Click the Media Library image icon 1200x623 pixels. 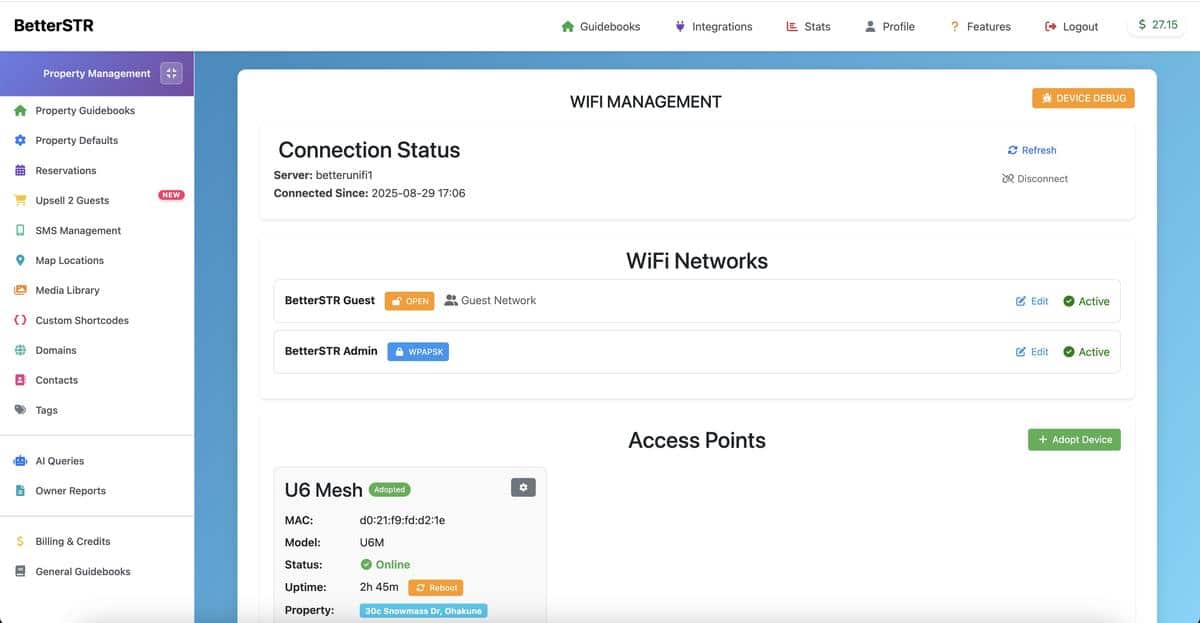tap(20, 291)
